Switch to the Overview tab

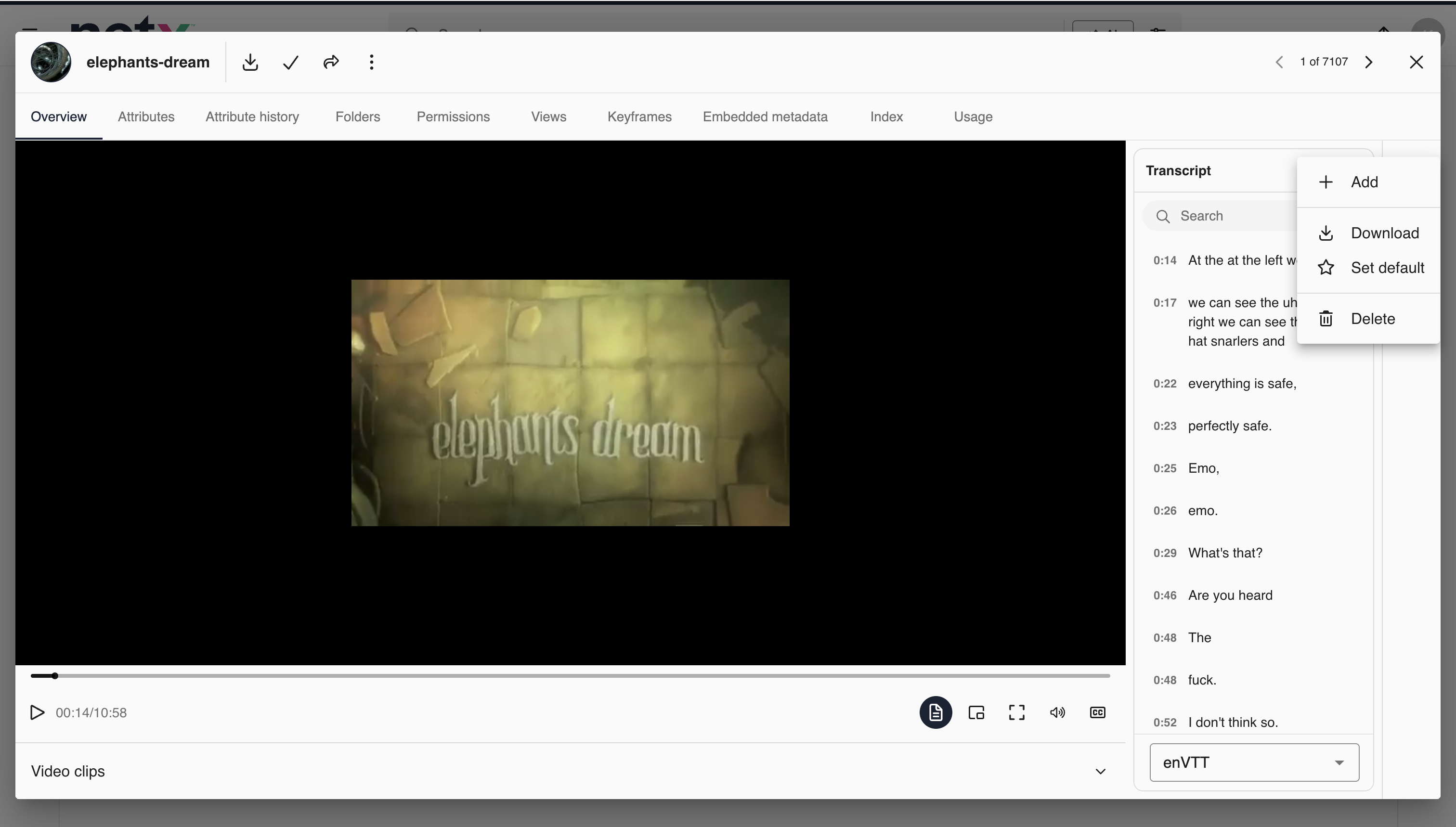(x=59, y=116)
